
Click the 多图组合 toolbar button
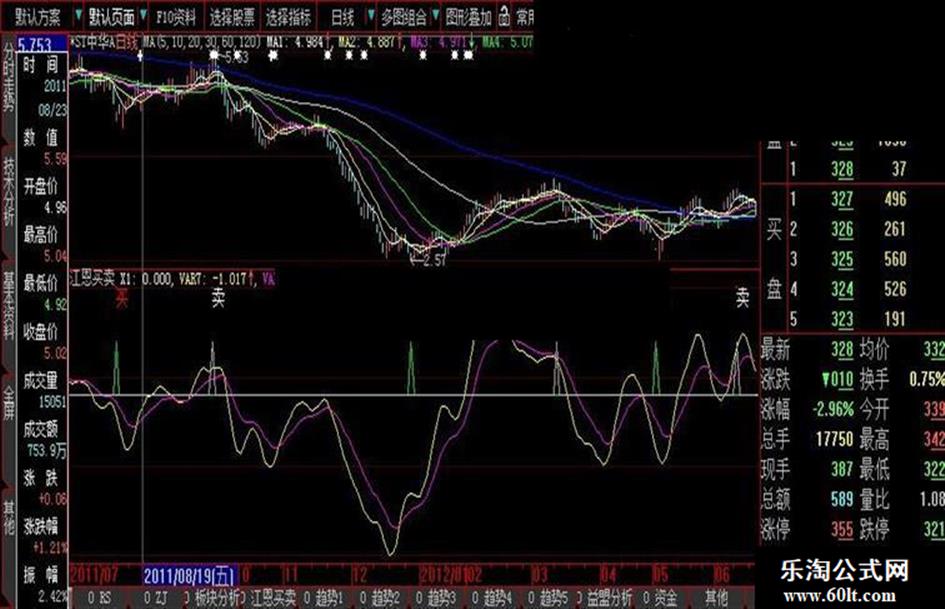403,17
